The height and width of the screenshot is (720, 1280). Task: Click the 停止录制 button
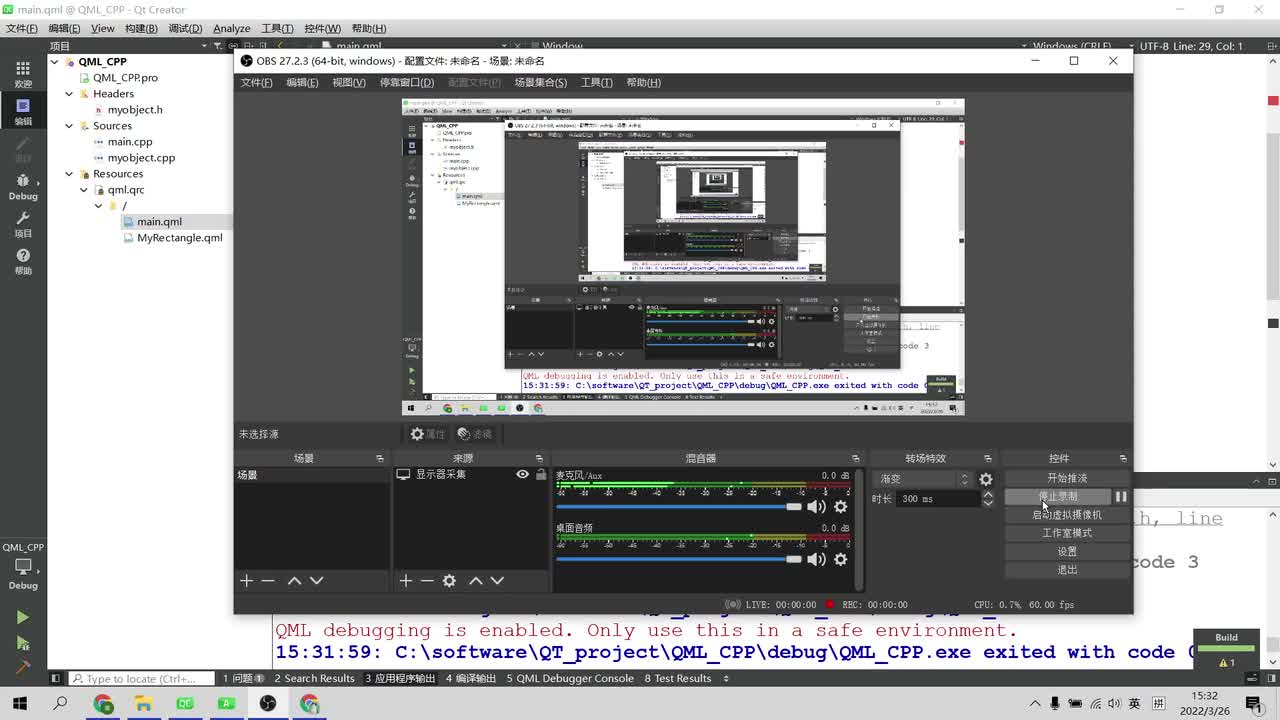[1058, 497]
